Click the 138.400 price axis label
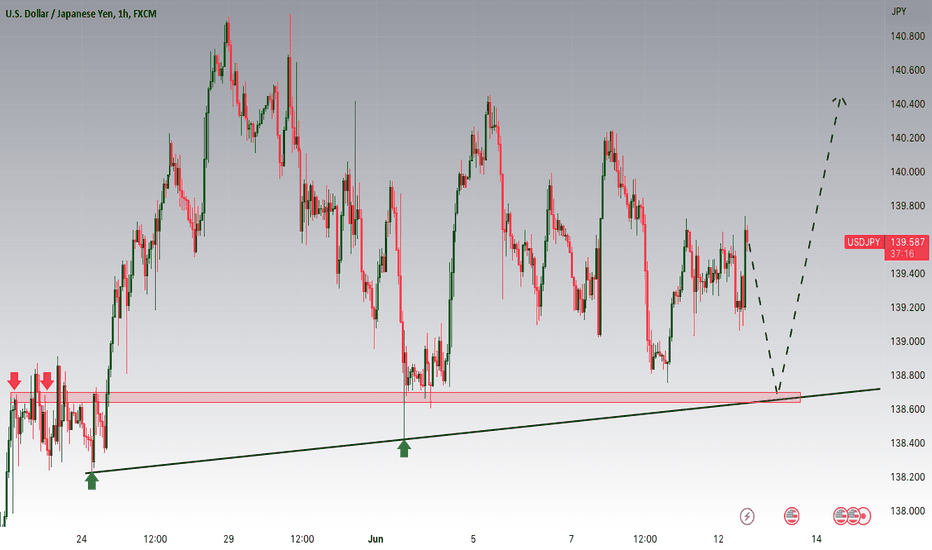This screenshot has height=550, width=932. 908,443
